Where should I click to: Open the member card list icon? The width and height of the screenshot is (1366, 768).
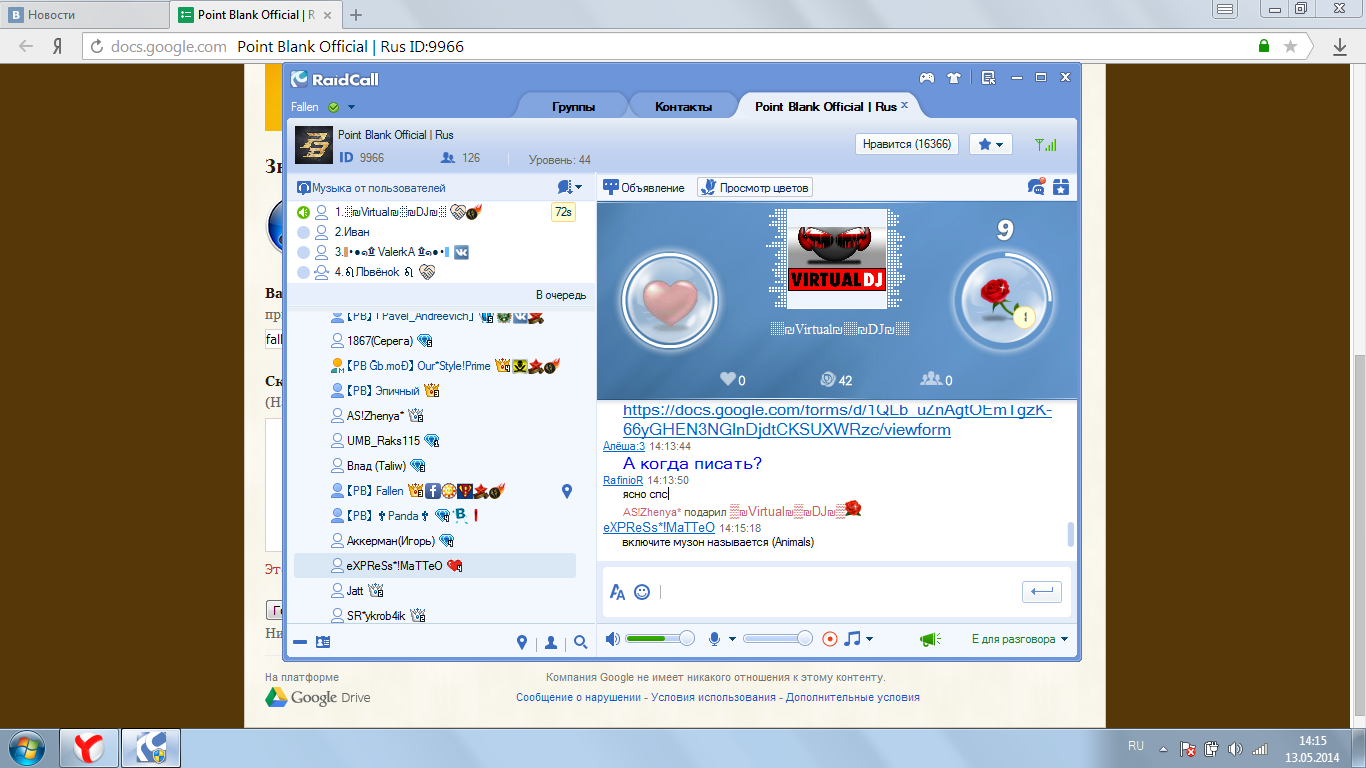[323, 642]
